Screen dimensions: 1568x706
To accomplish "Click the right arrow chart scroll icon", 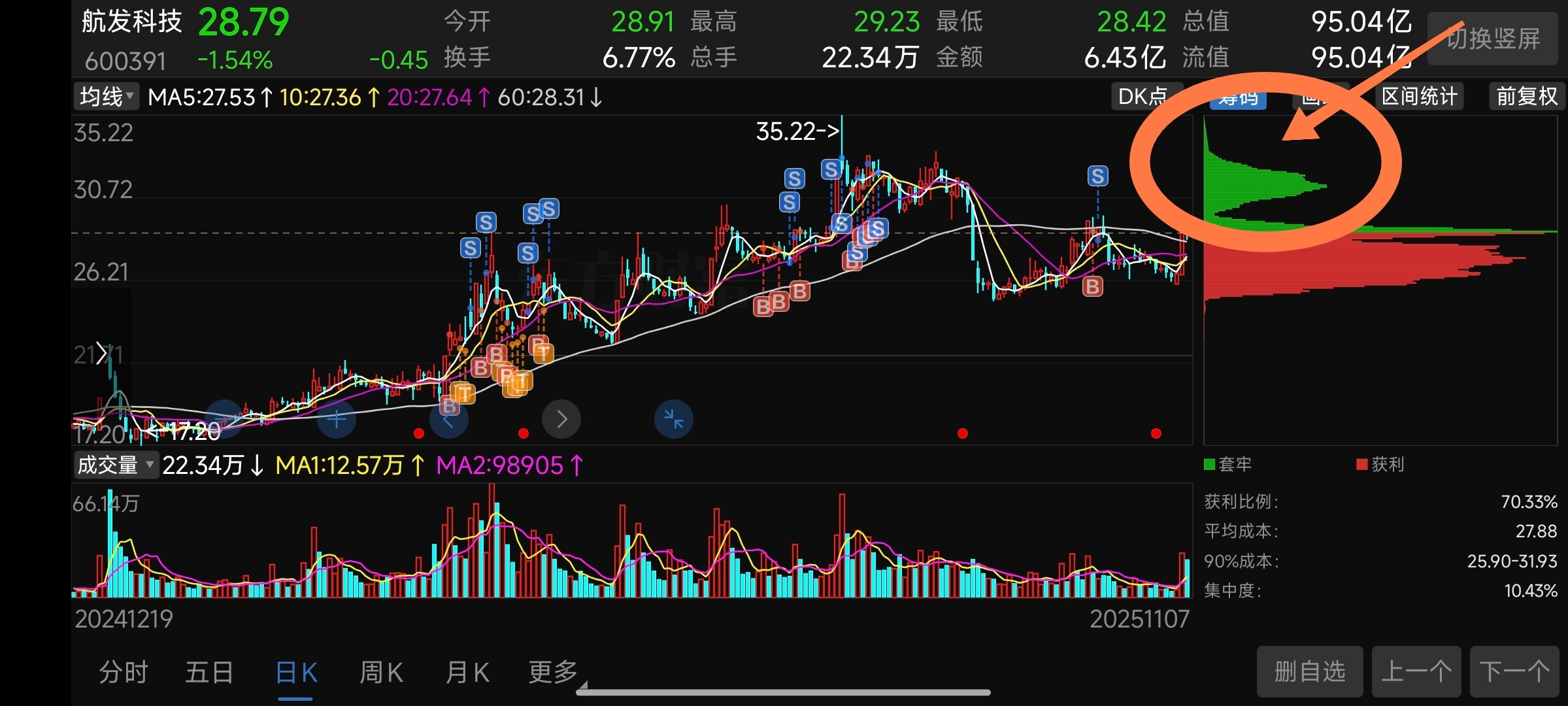I will tap(561, 419).
